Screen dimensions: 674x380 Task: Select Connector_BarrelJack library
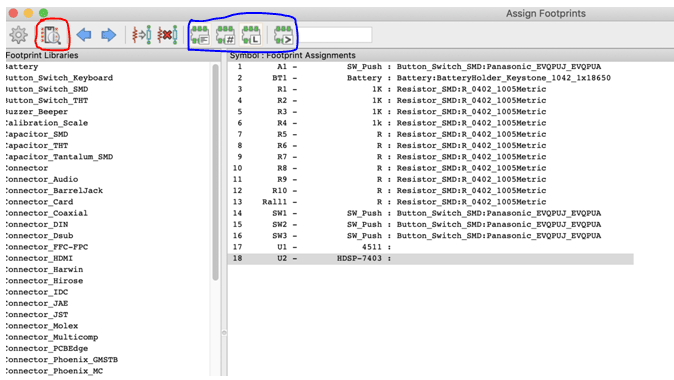(x=55, y=190)
